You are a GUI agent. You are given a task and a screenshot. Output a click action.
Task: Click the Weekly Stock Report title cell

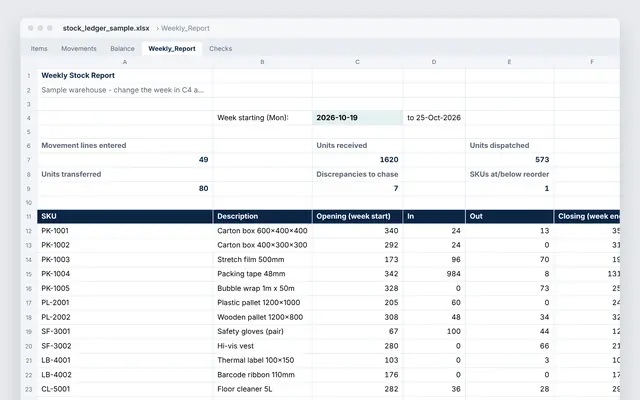[x=125, y=76]
